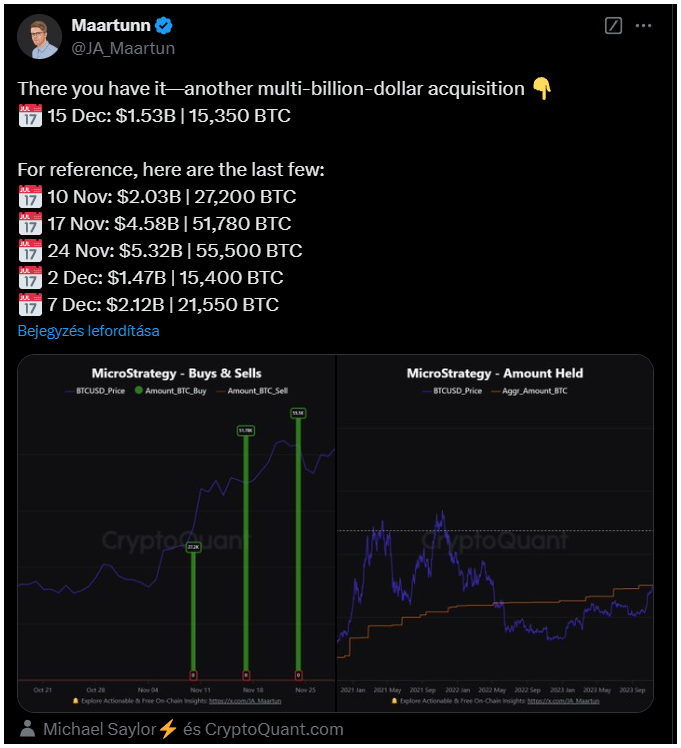This screenshot has width=681, height=748.
Task: Click the person icon beside Michael Saylor
Action: coord(28,728)
